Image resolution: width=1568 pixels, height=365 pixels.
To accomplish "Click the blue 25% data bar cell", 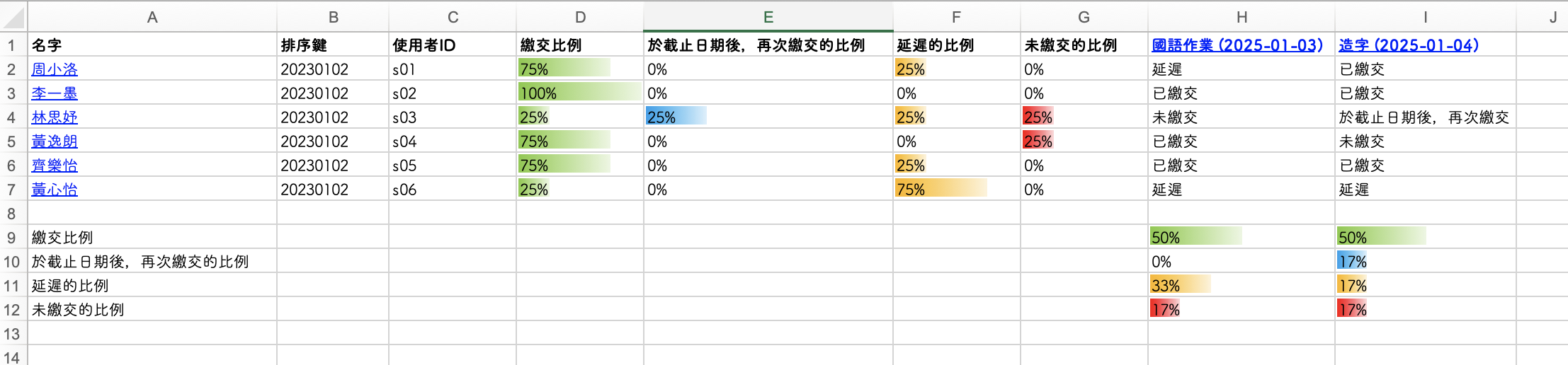I will tap(767, 117).
